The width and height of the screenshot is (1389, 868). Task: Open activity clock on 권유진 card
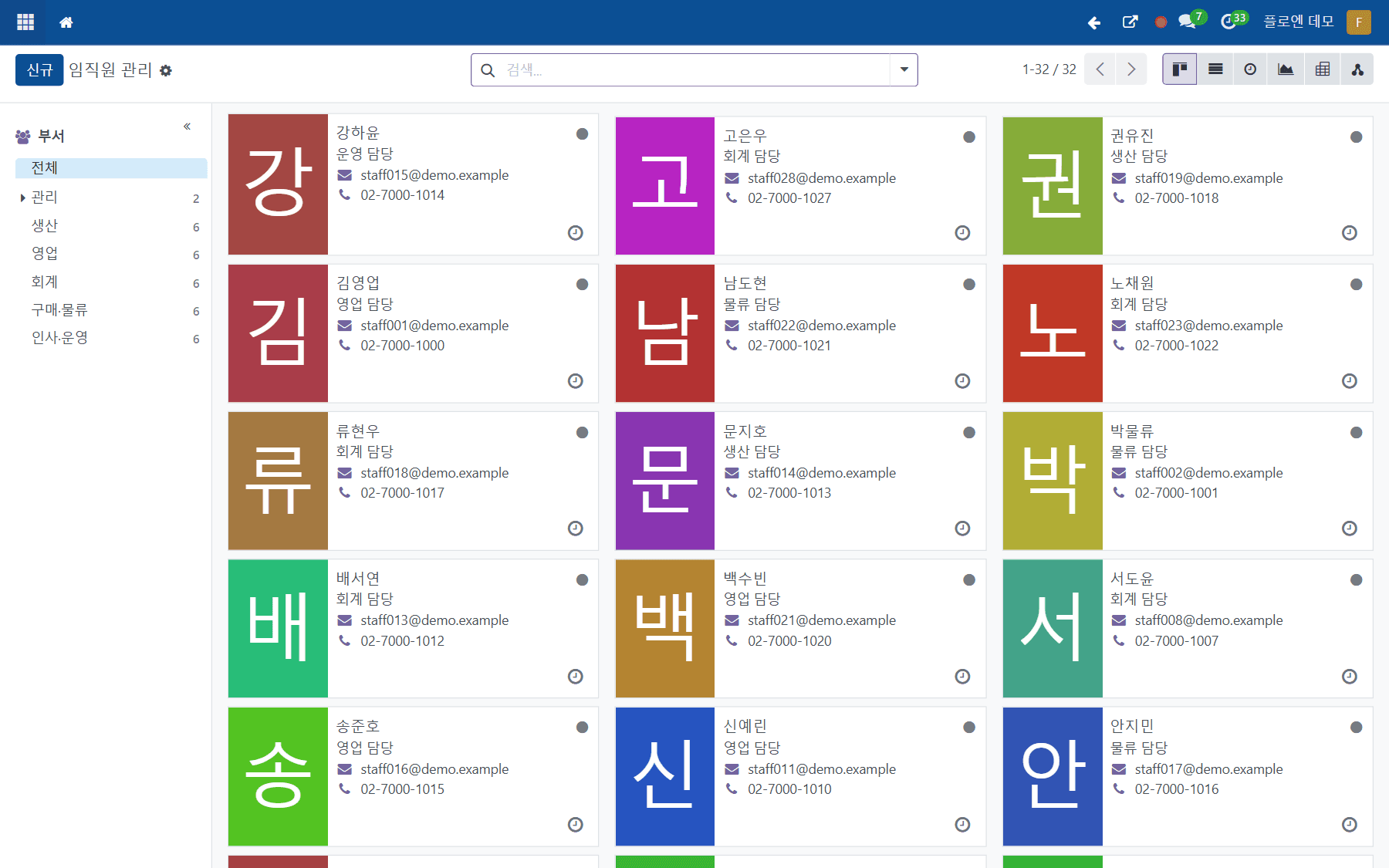pos(1350,233)
